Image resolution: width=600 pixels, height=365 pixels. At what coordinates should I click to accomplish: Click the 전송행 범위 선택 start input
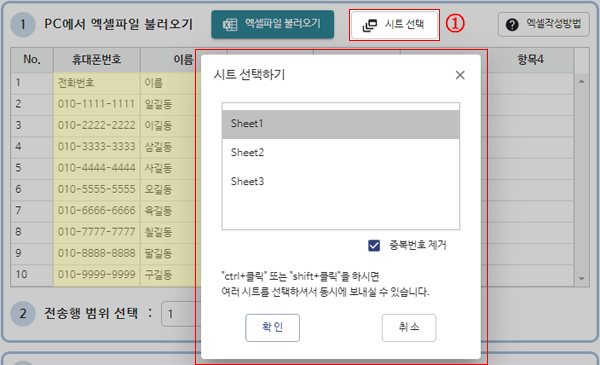pyautogui.click(x=181, y=314)
